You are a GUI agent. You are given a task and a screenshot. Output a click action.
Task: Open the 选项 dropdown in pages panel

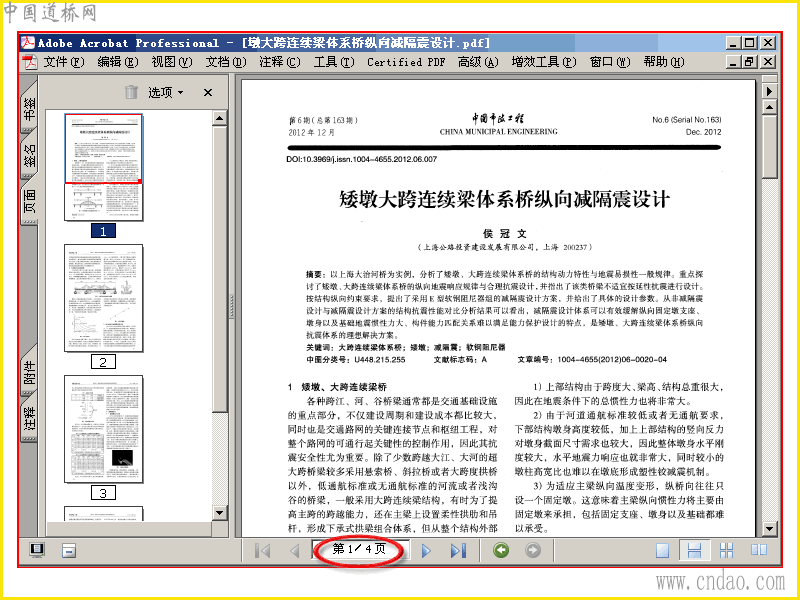point(166,92)
